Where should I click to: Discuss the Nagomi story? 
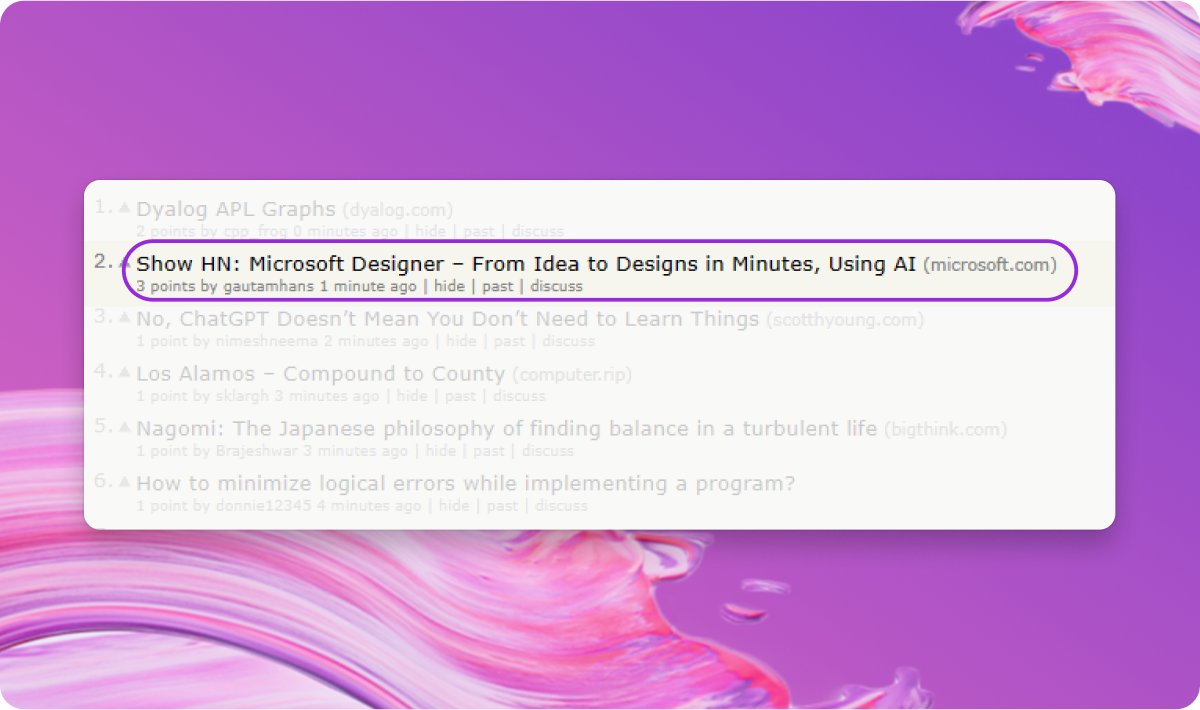pos(548,451)
